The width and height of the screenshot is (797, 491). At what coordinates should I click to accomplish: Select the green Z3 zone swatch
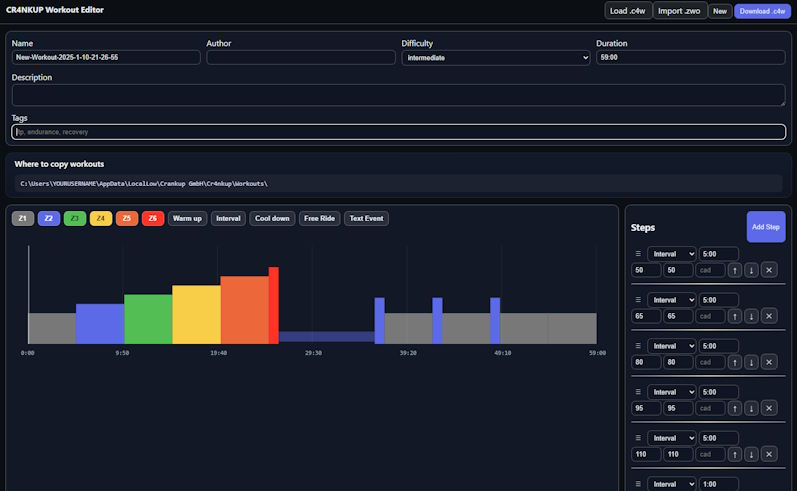tap(75, 219)
